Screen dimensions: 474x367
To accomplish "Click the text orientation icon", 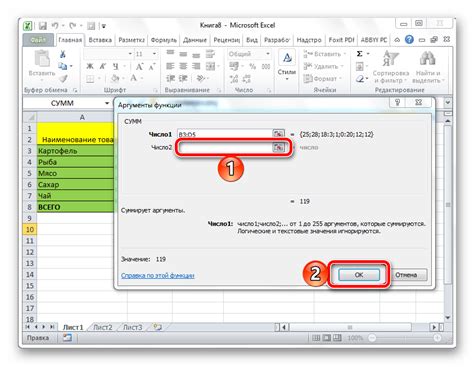I will pyautogui.click(x=201, y=79).
